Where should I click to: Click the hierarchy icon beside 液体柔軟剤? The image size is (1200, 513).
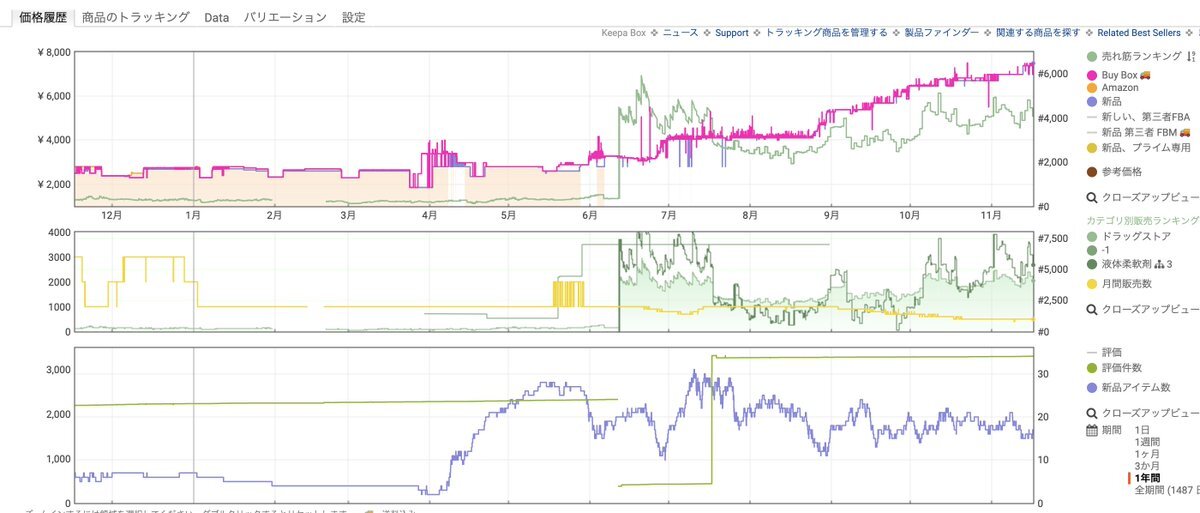[x=1170, y=264]
